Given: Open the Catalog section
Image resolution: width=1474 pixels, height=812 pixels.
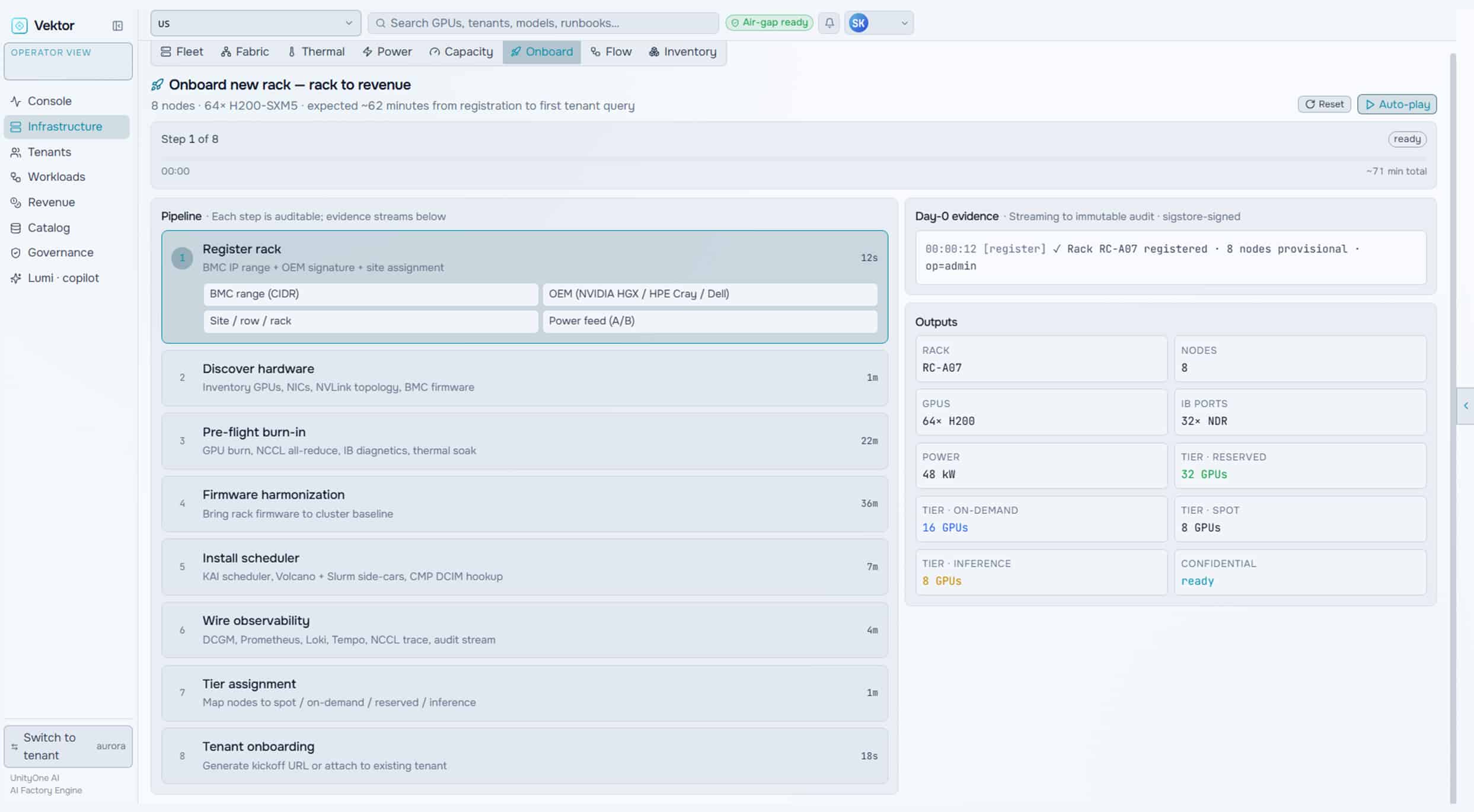Looking at the screenshot, I should pyautogui.click(x=66, y=228).
